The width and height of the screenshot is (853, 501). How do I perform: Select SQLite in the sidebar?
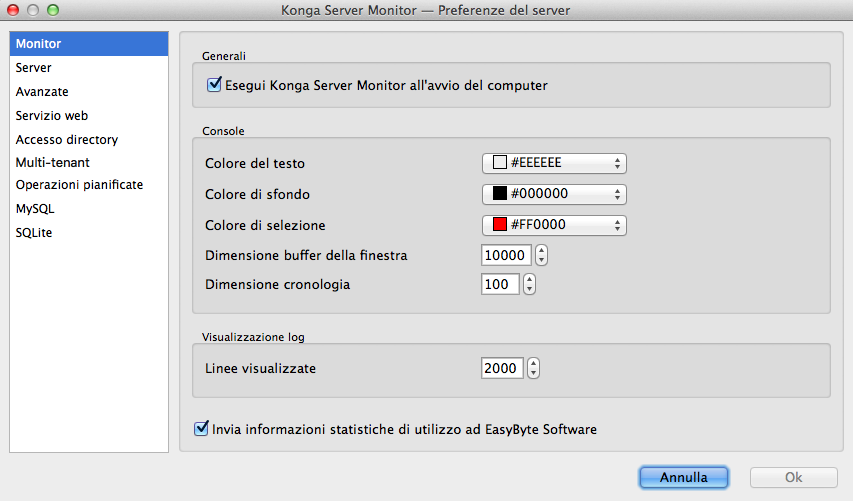tap(34, 233)
